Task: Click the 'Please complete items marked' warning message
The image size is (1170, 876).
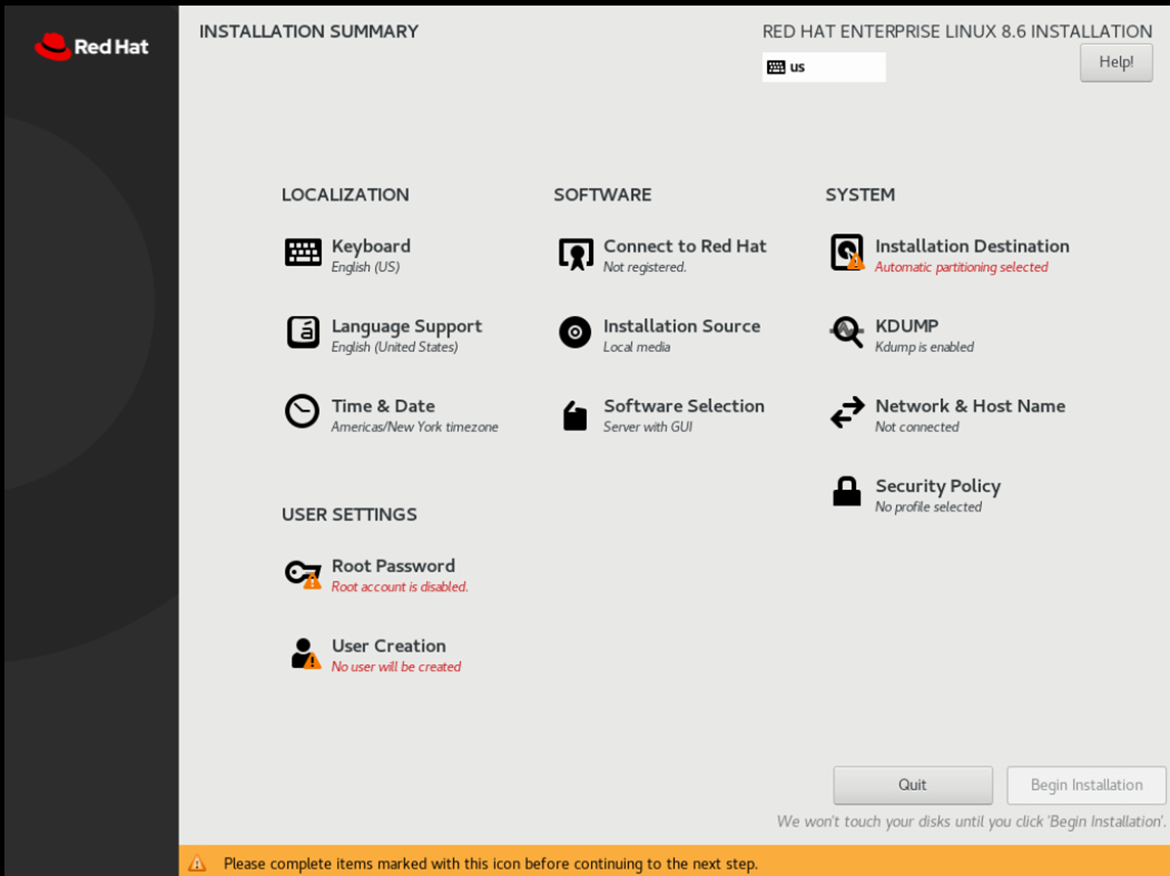Action: pyautogui.click(x=490, y=863)
